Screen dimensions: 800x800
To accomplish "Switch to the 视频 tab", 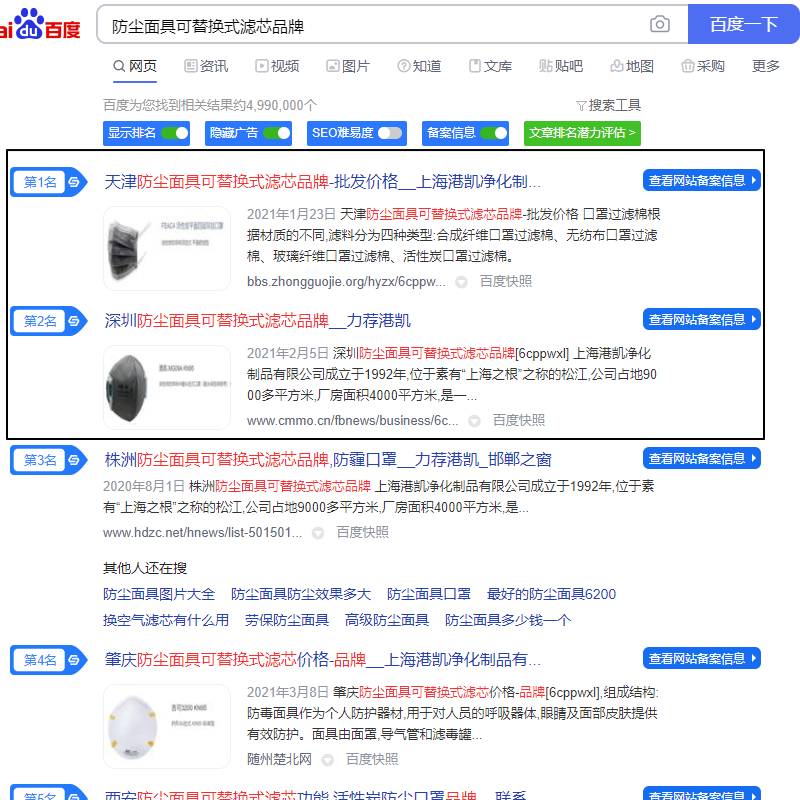I will 277,66.
